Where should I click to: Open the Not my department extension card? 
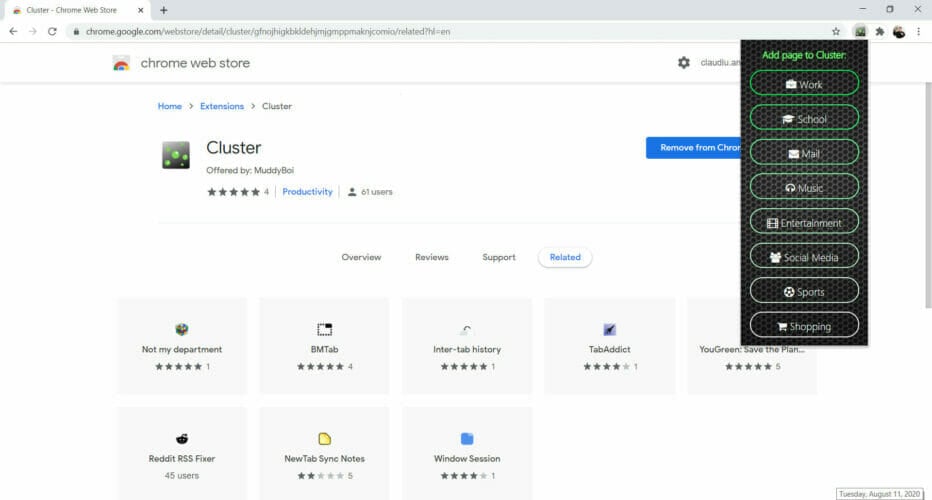click(182, 346)
